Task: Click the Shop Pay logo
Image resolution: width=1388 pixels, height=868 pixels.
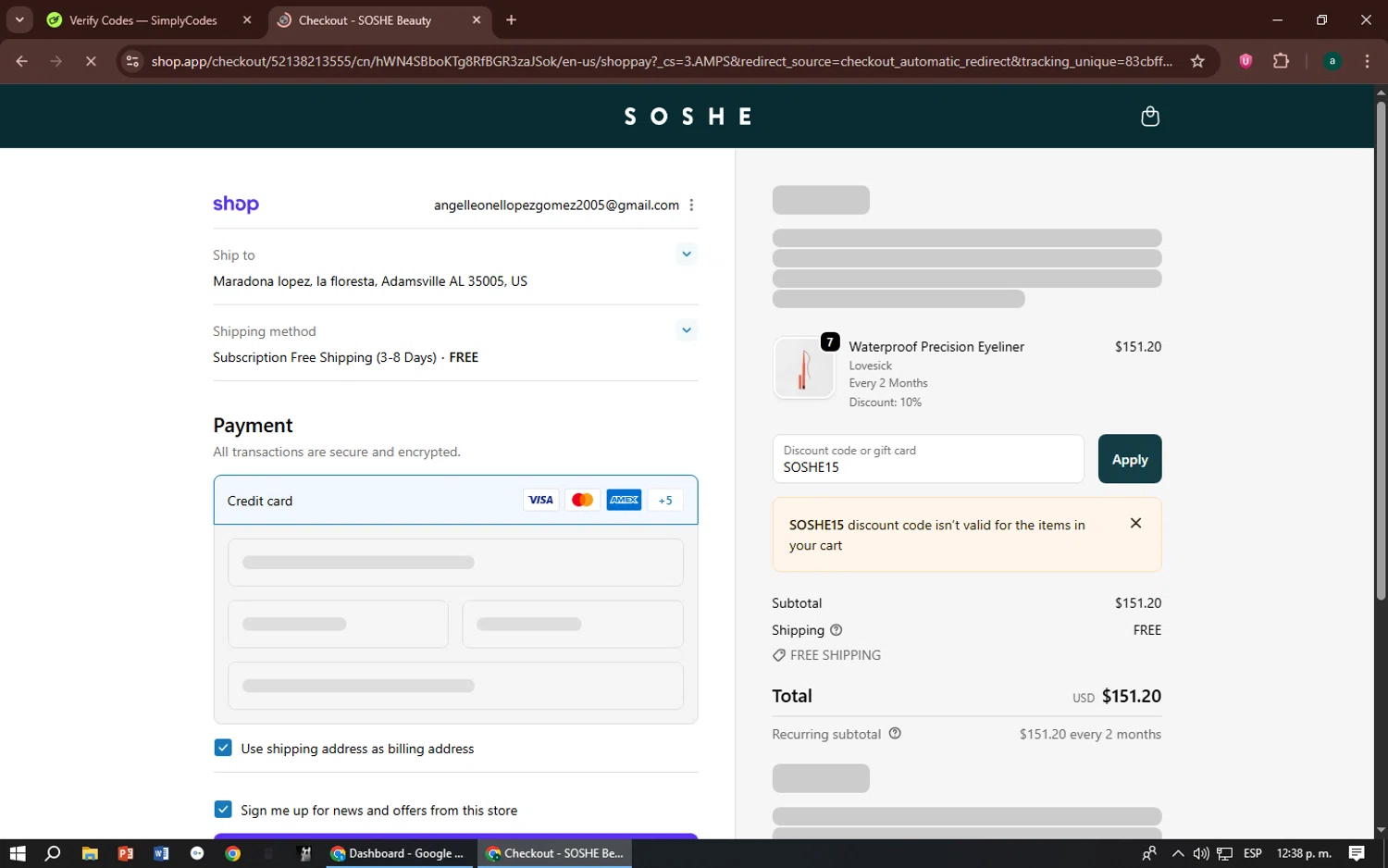Action: pos(236,205)
